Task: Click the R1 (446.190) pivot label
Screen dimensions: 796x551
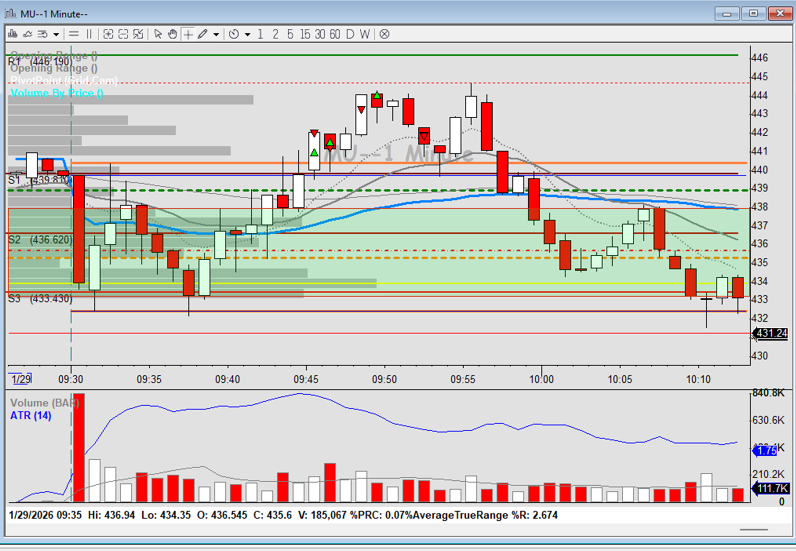Action: tap(40, 62)
